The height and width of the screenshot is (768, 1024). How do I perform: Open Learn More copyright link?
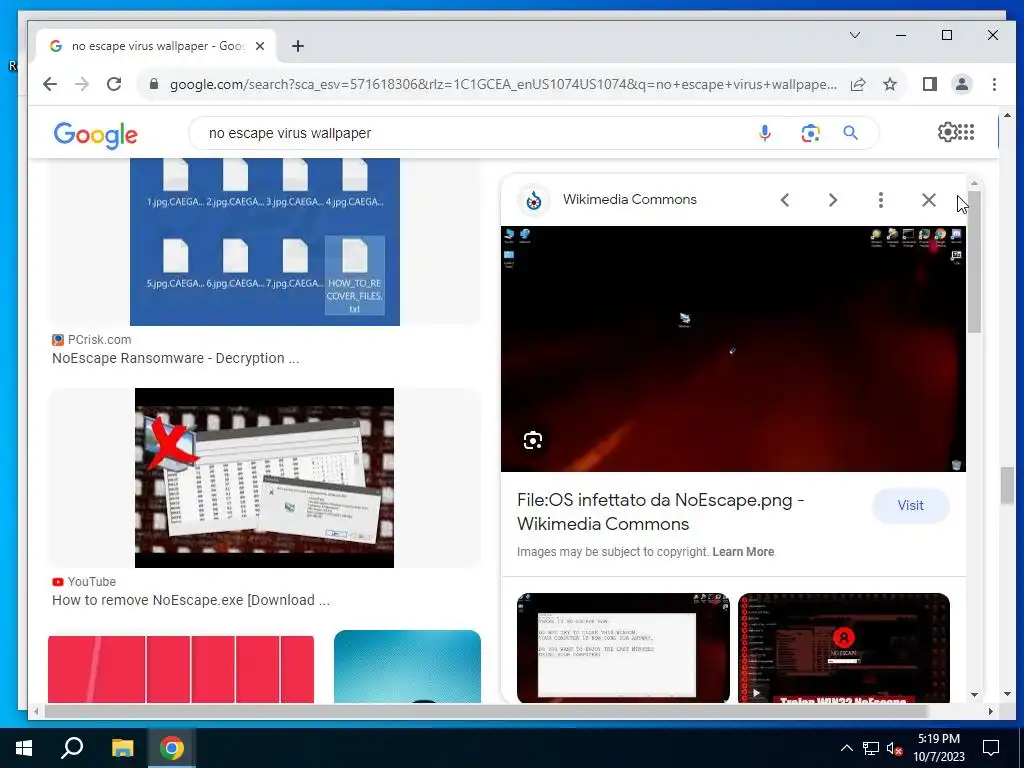click(x=743, y=552)
